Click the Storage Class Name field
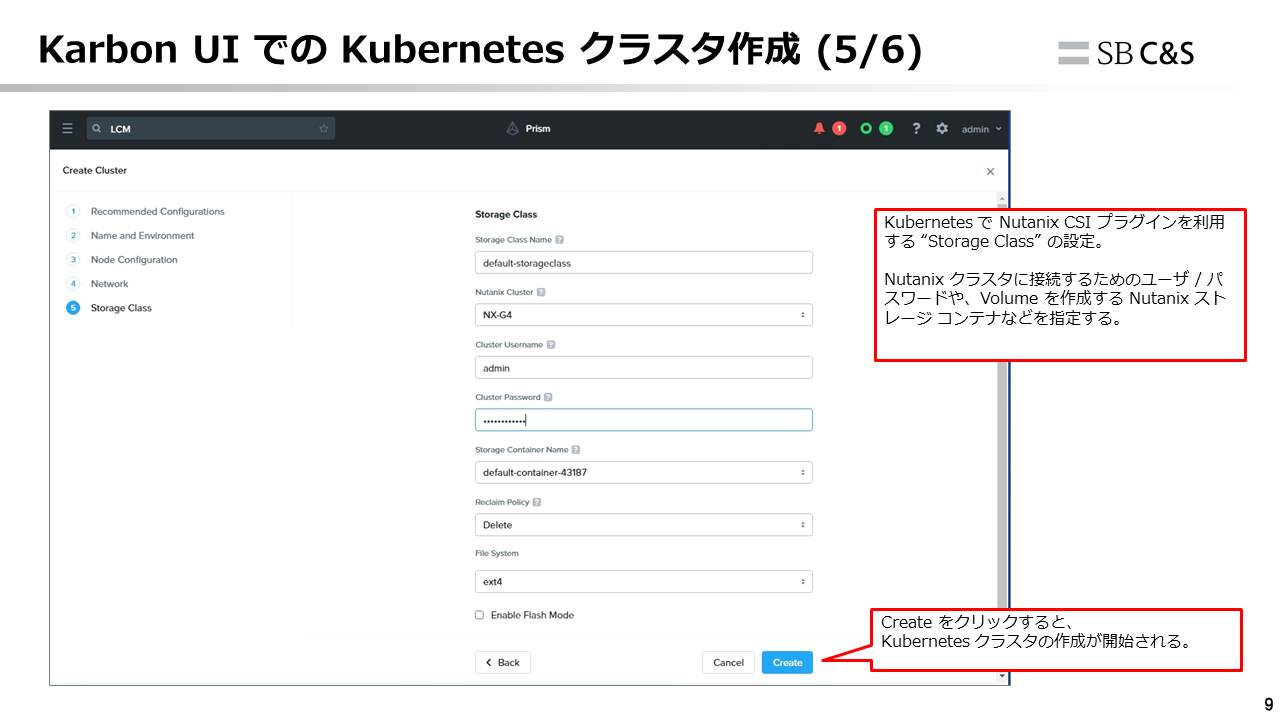This screenshot has height=720, width=1280. (x=644, y=263)
